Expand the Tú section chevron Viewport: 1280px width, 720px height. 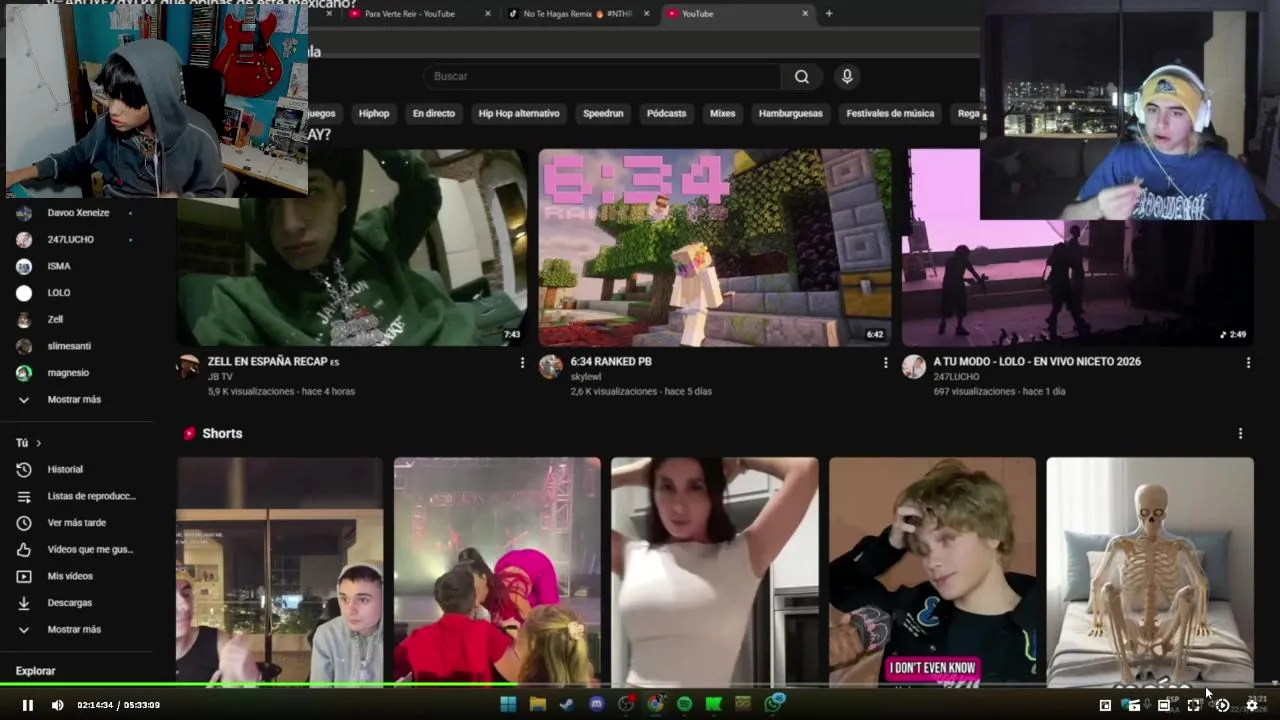tap(39, 443)
